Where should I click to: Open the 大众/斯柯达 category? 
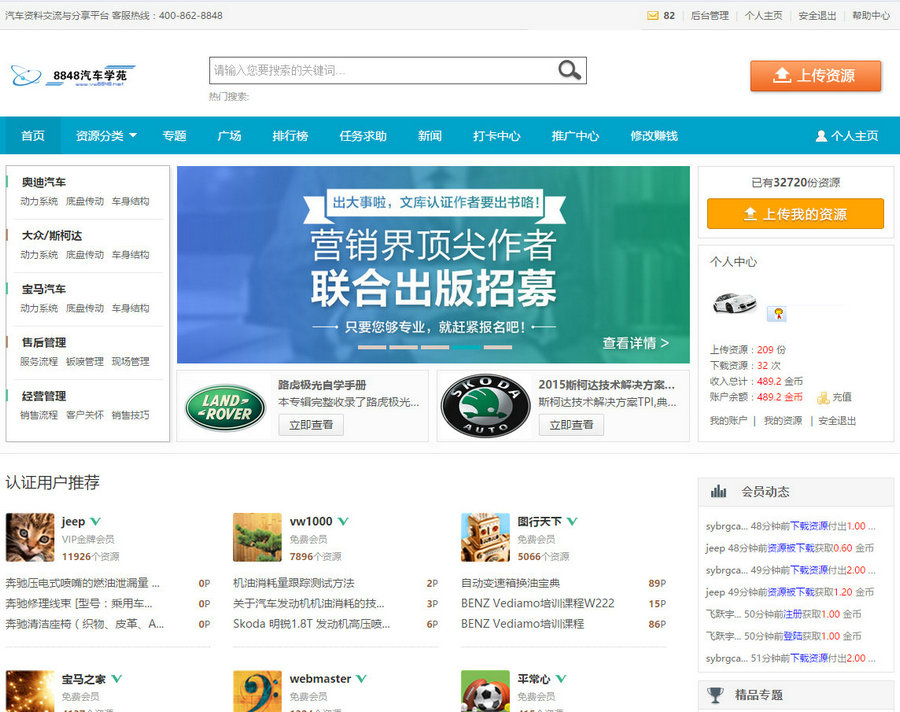pyautogui.click(x=52, y=235)
